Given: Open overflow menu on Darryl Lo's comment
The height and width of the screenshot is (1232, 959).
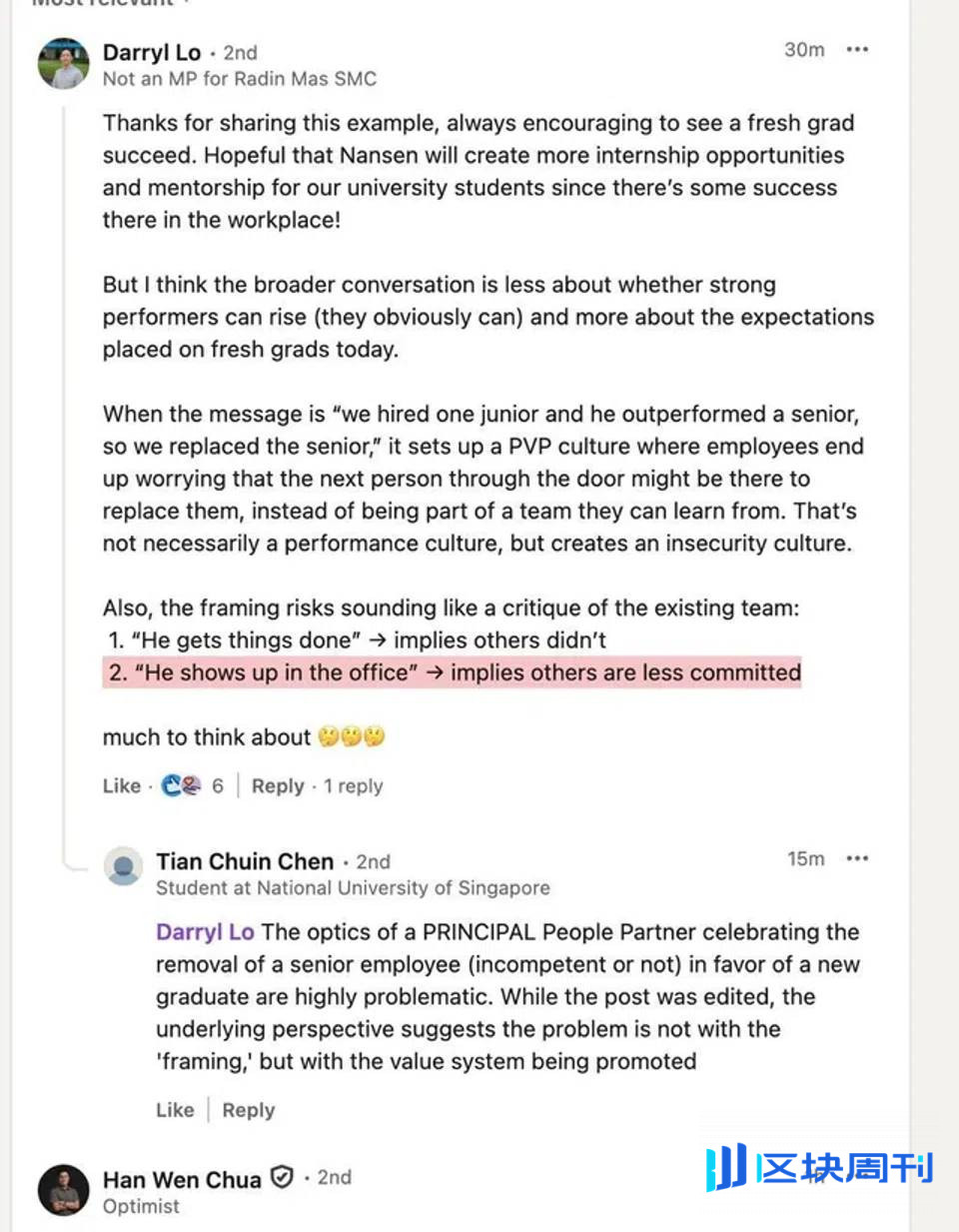Looking at the screenshot, I should (x=857, y=48).
